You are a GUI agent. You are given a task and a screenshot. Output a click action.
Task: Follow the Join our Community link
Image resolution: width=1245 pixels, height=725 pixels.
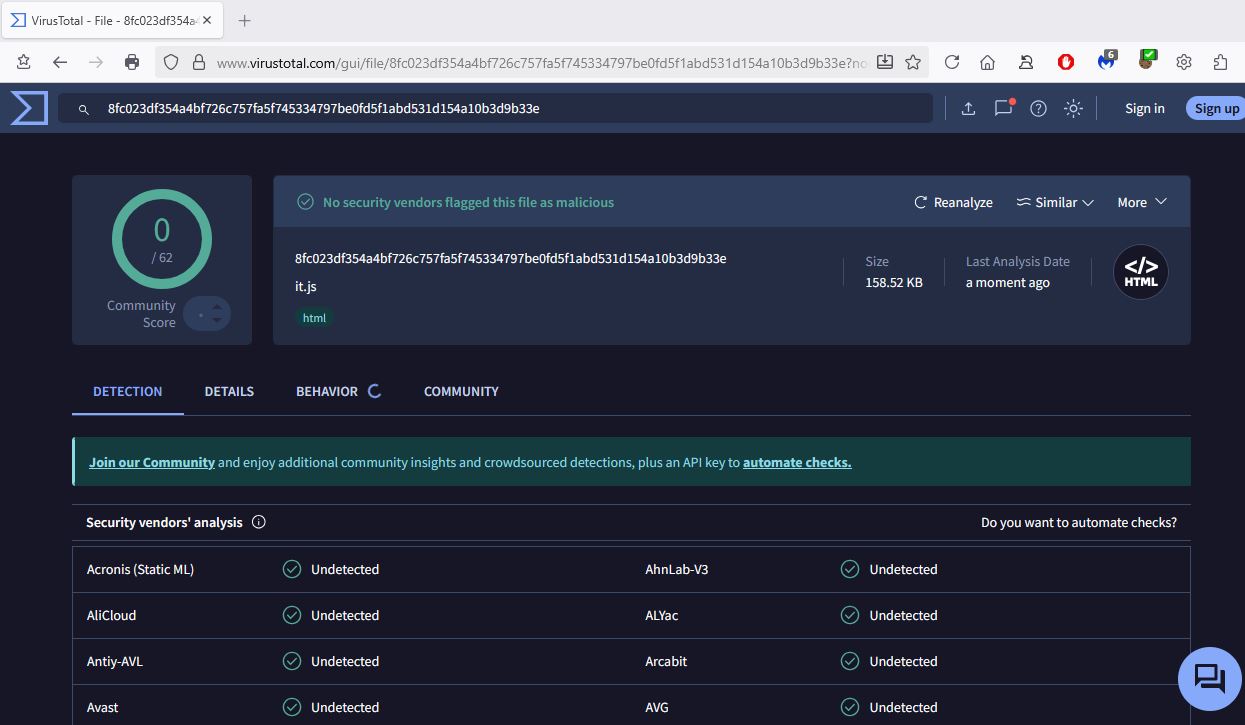pos(152,462)
